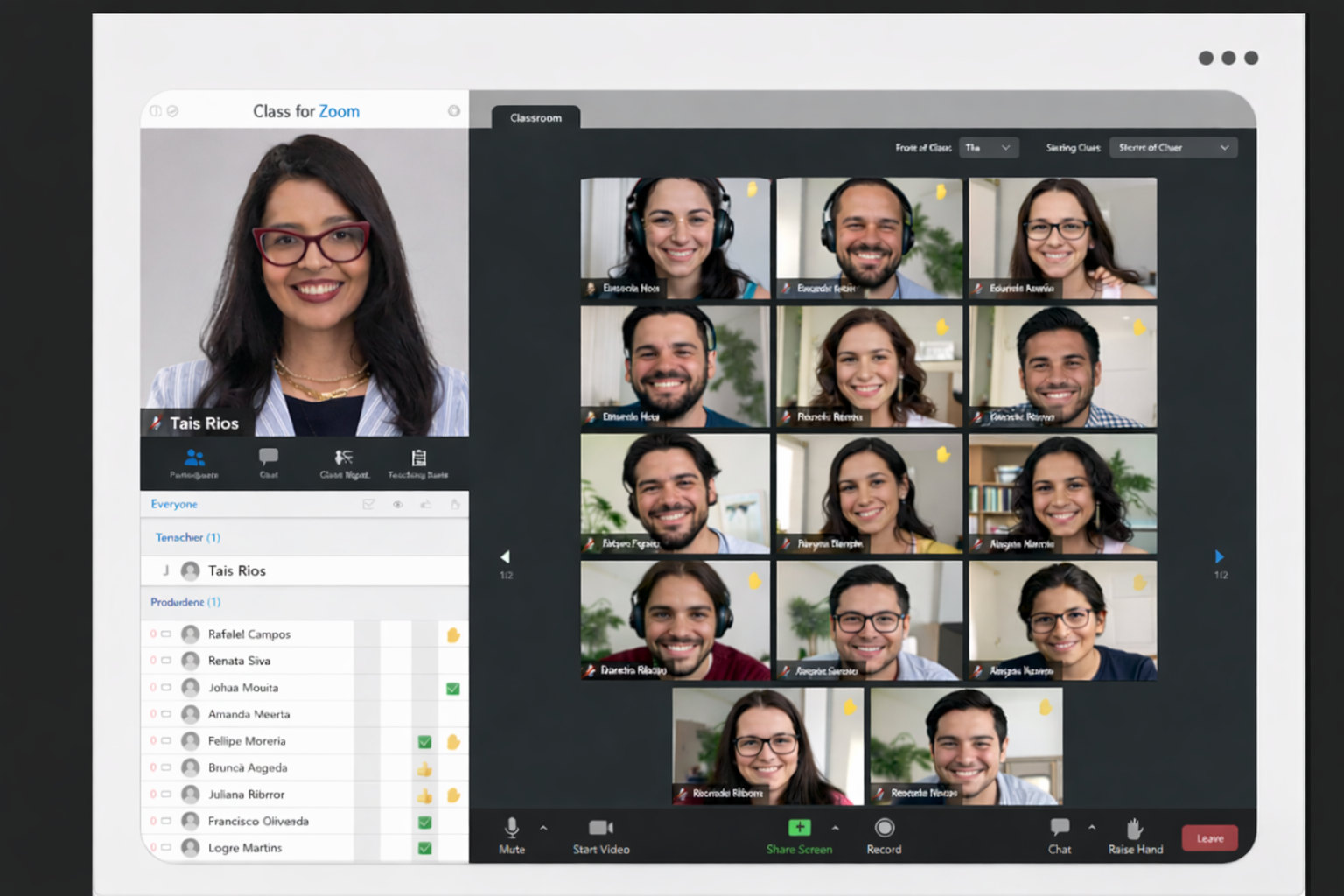Select the Everyone filter in participant list

[174, 505]
